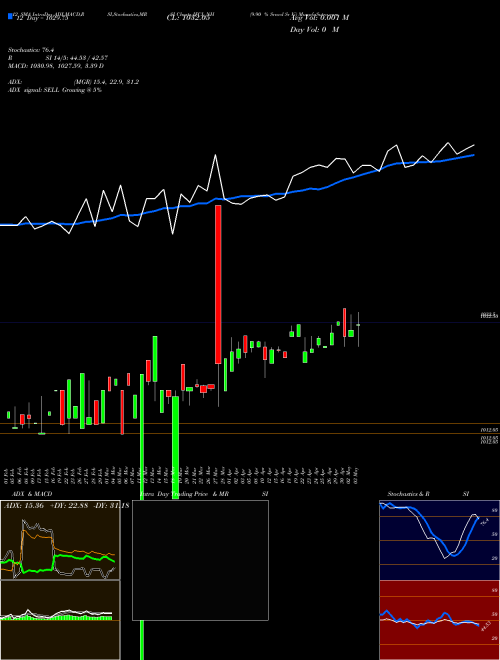Click the red RSI indicator chart panel
The height and width of the screenshot is (660, 500).
(439, 620)
